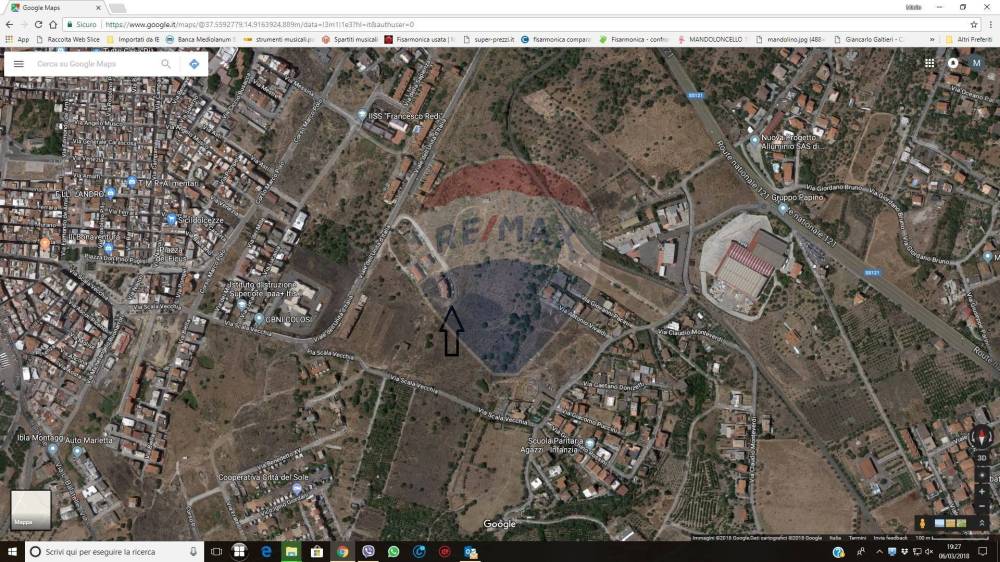The height and width of the screenshot is (562, 1000).
Task: Select the 'Ibla Montagg' place marker
Action: [53, 448]
